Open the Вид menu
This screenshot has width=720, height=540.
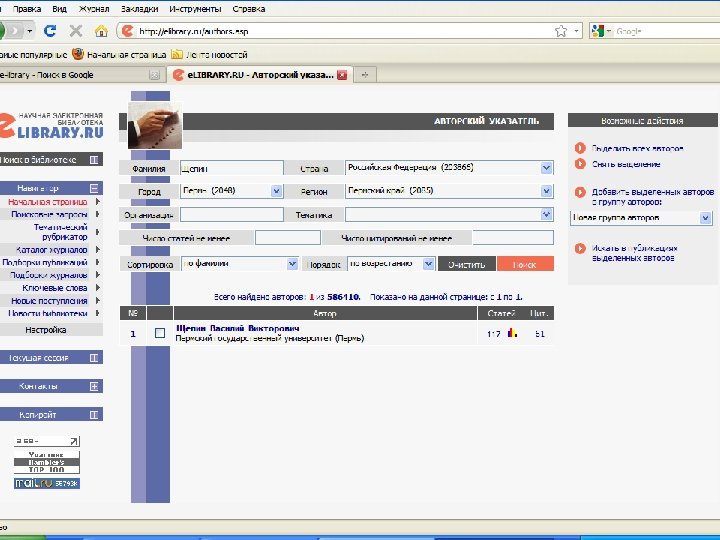pyautogui.click(x=59, y=9)
